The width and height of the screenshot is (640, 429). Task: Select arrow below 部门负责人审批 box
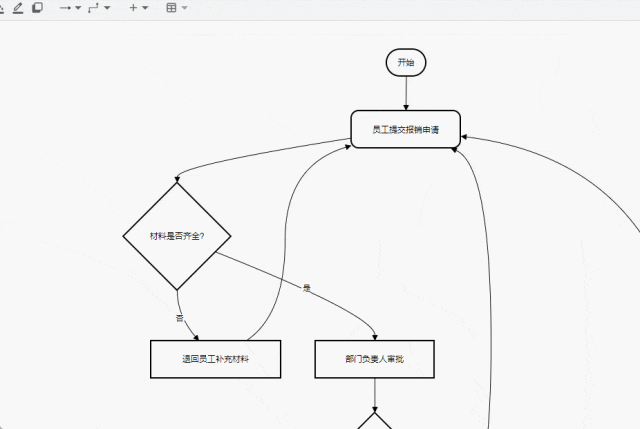[x=375, y=395]
